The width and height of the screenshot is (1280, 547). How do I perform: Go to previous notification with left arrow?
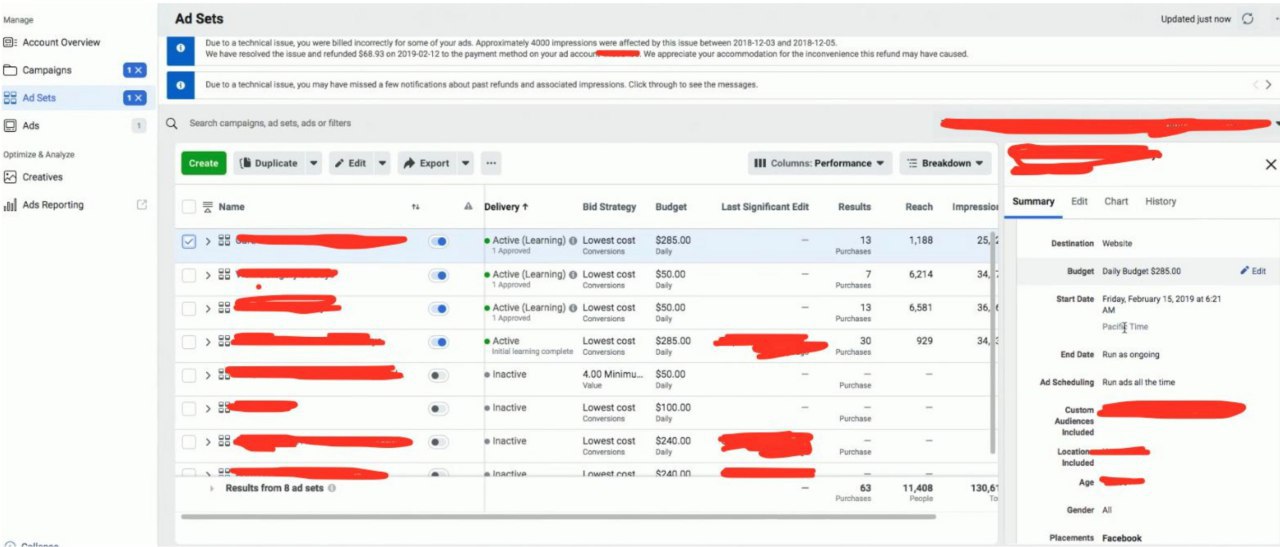1256,85
